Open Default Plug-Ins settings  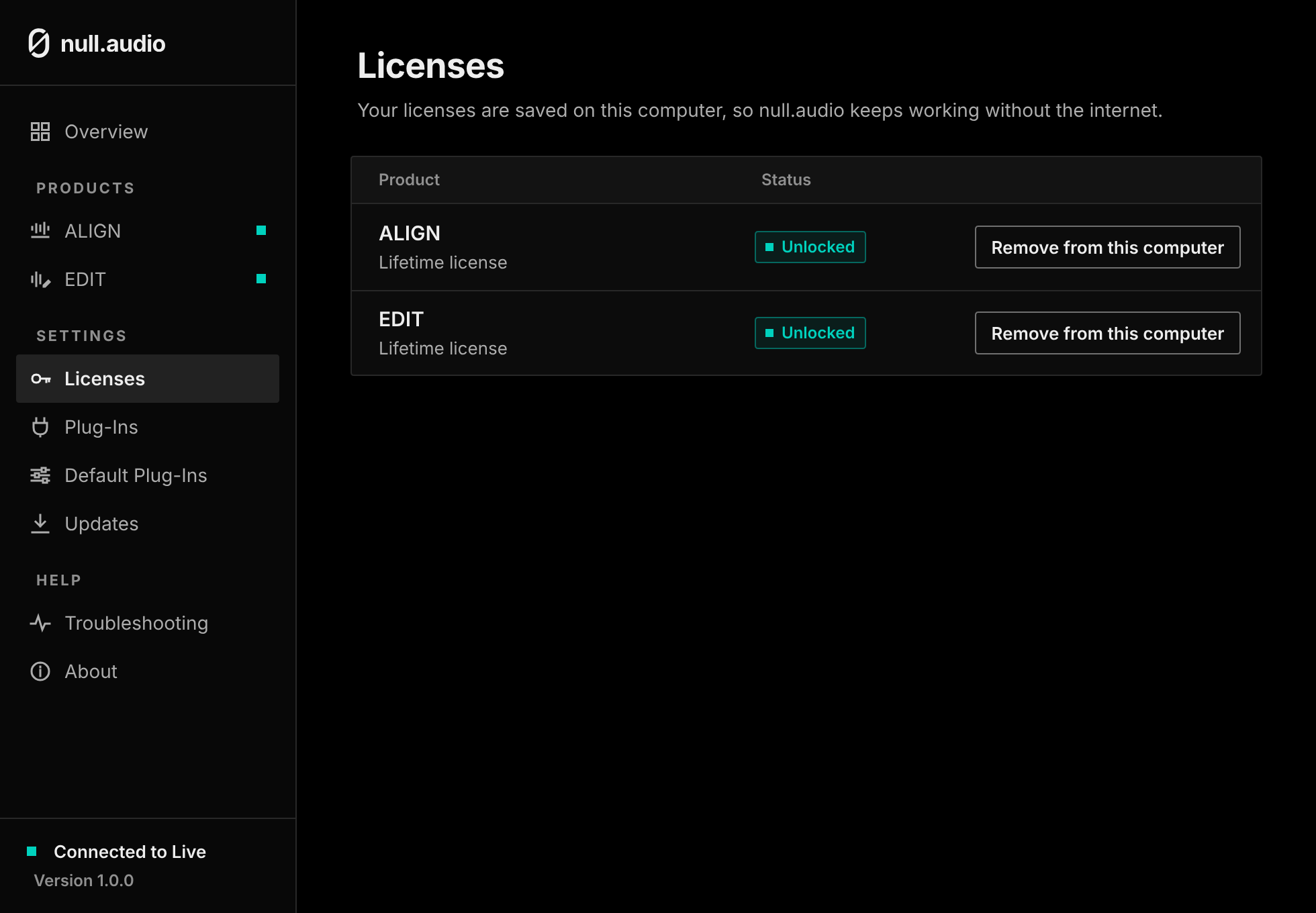tap(148, 475)
